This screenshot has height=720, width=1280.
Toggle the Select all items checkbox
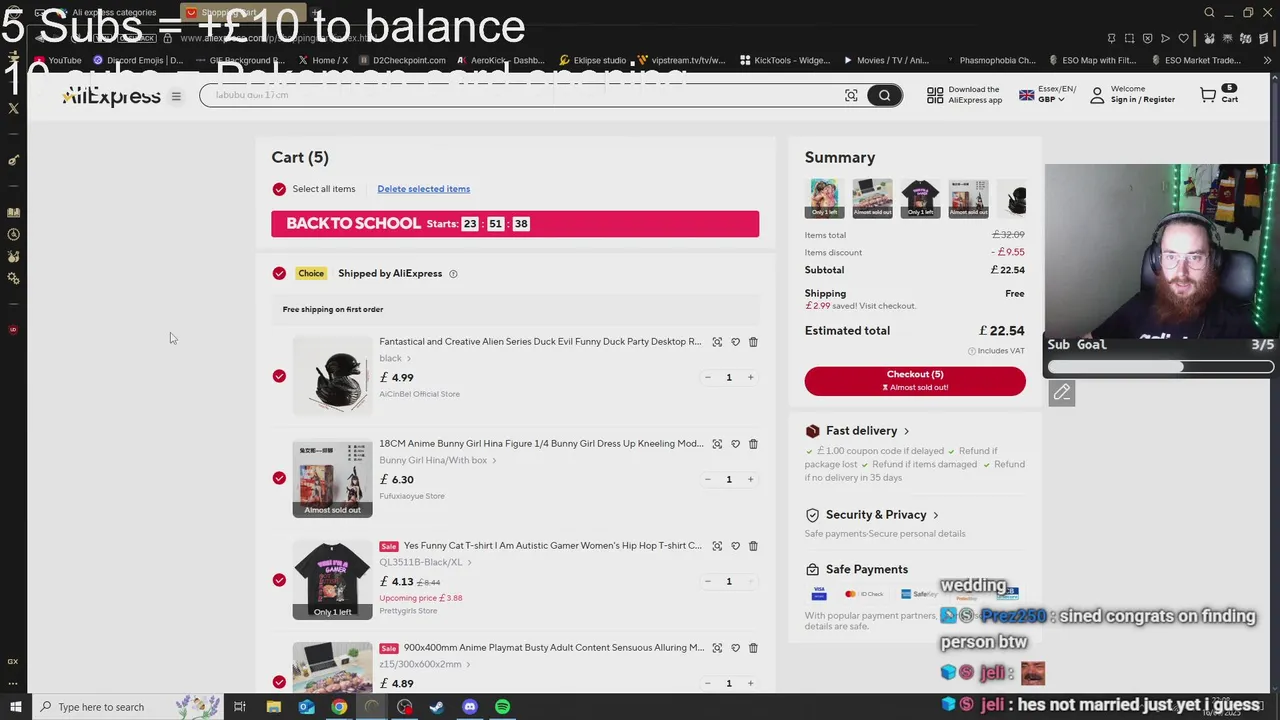point(279,189)
